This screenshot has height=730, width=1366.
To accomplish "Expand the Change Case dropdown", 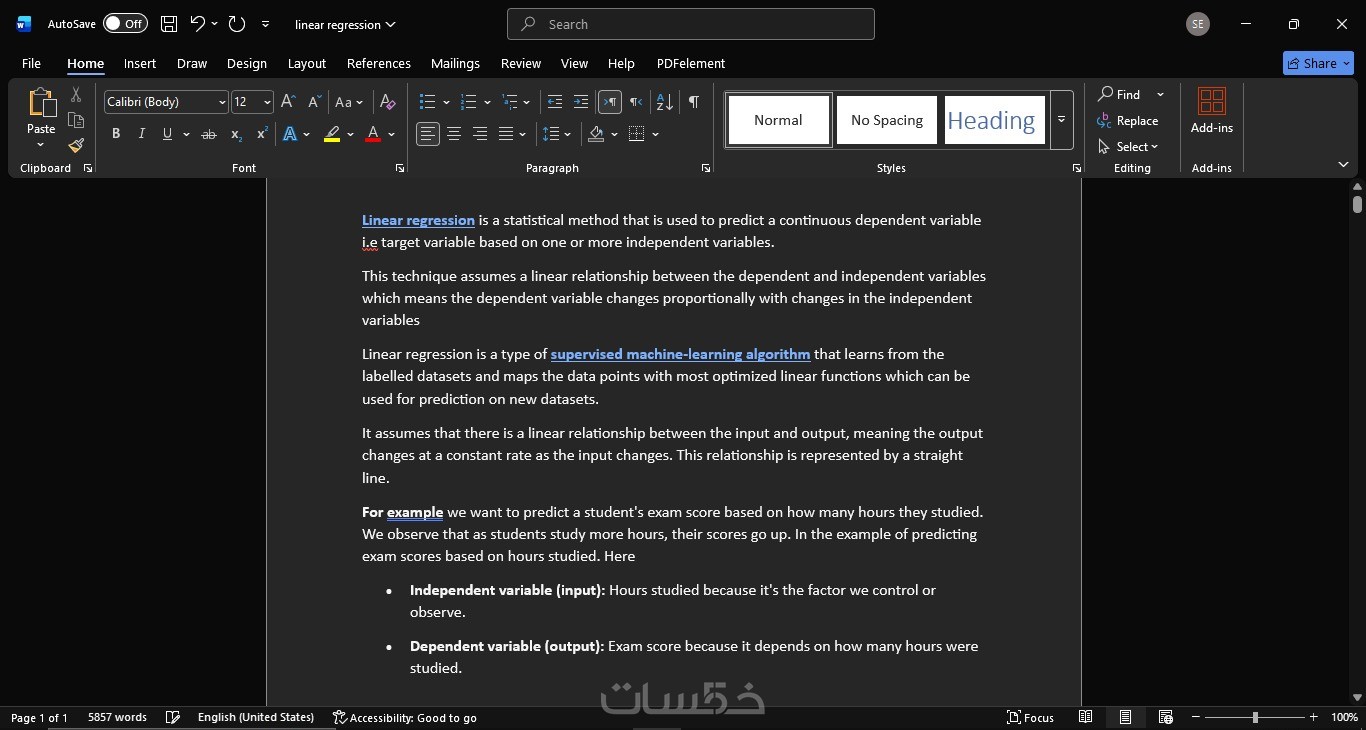I will [x=350, y=102].
